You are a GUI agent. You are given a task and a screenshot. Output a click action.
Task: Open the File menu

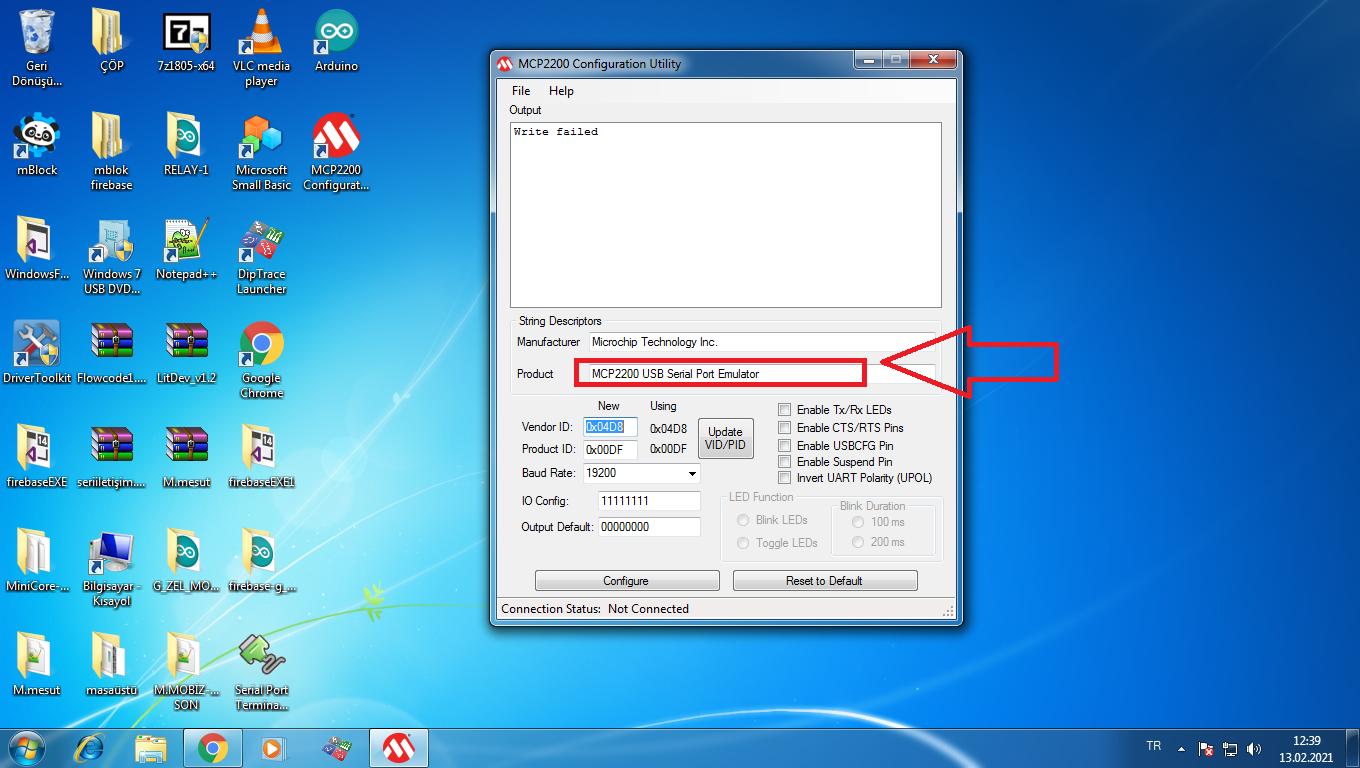521,91
